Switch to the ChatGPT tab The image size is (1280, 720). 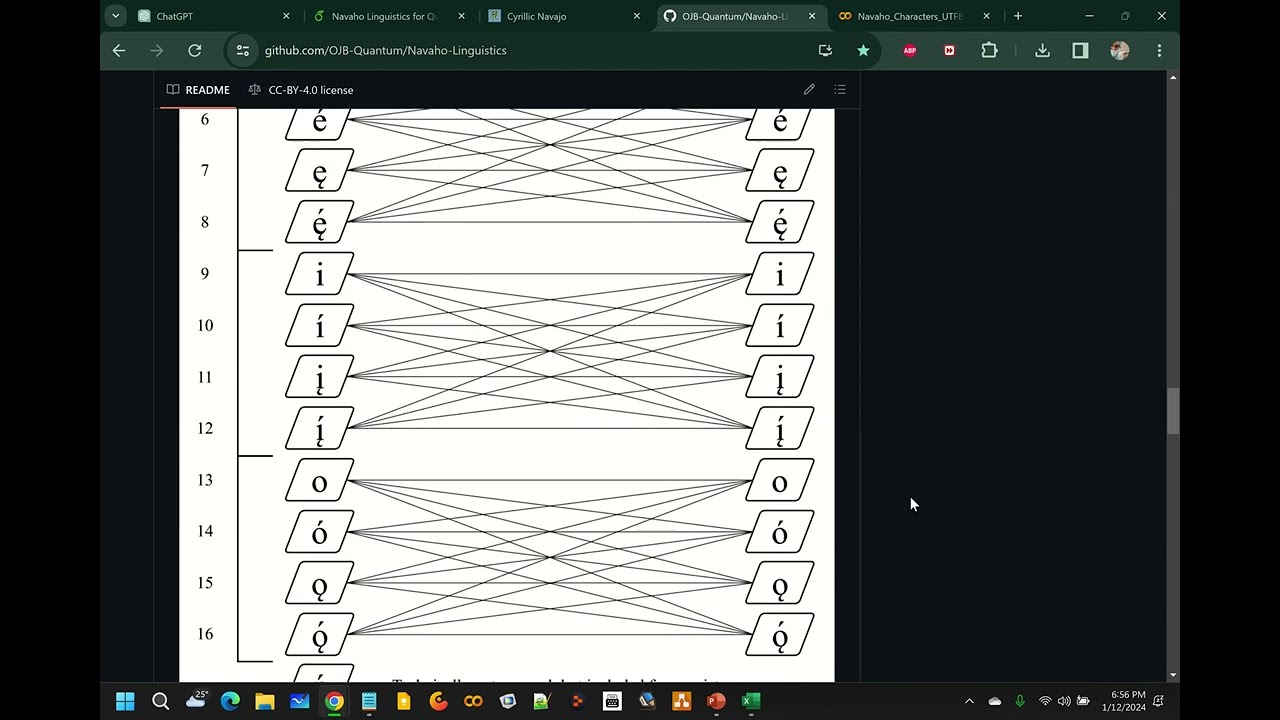tap(213, 16)
